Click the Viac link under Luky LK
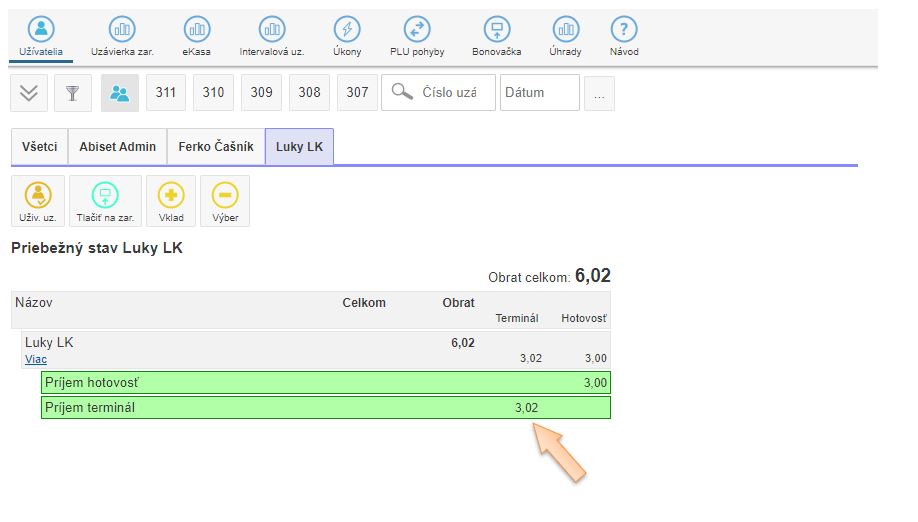This screenshot has height=522, width=918. click(x=36, y=360)
